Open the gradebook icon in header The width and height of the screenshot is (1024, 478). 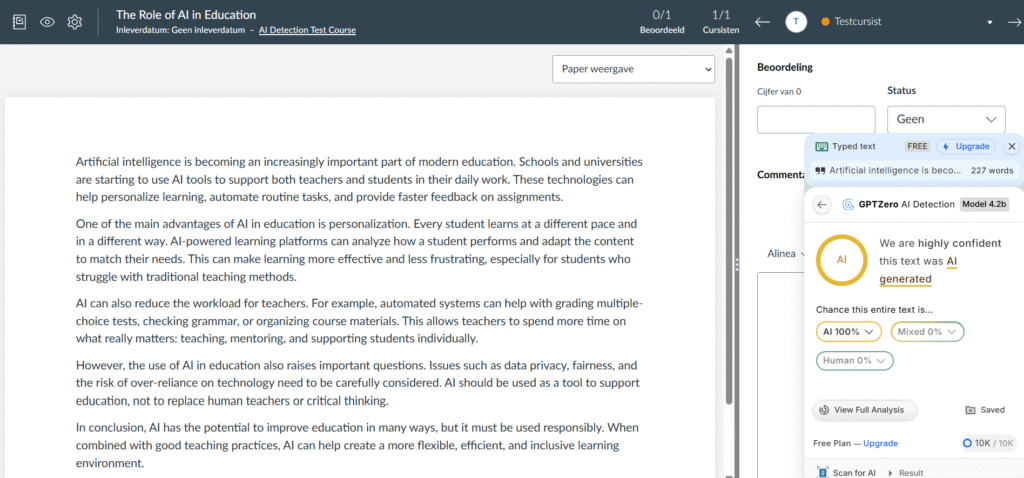click(x=20, y=22)
